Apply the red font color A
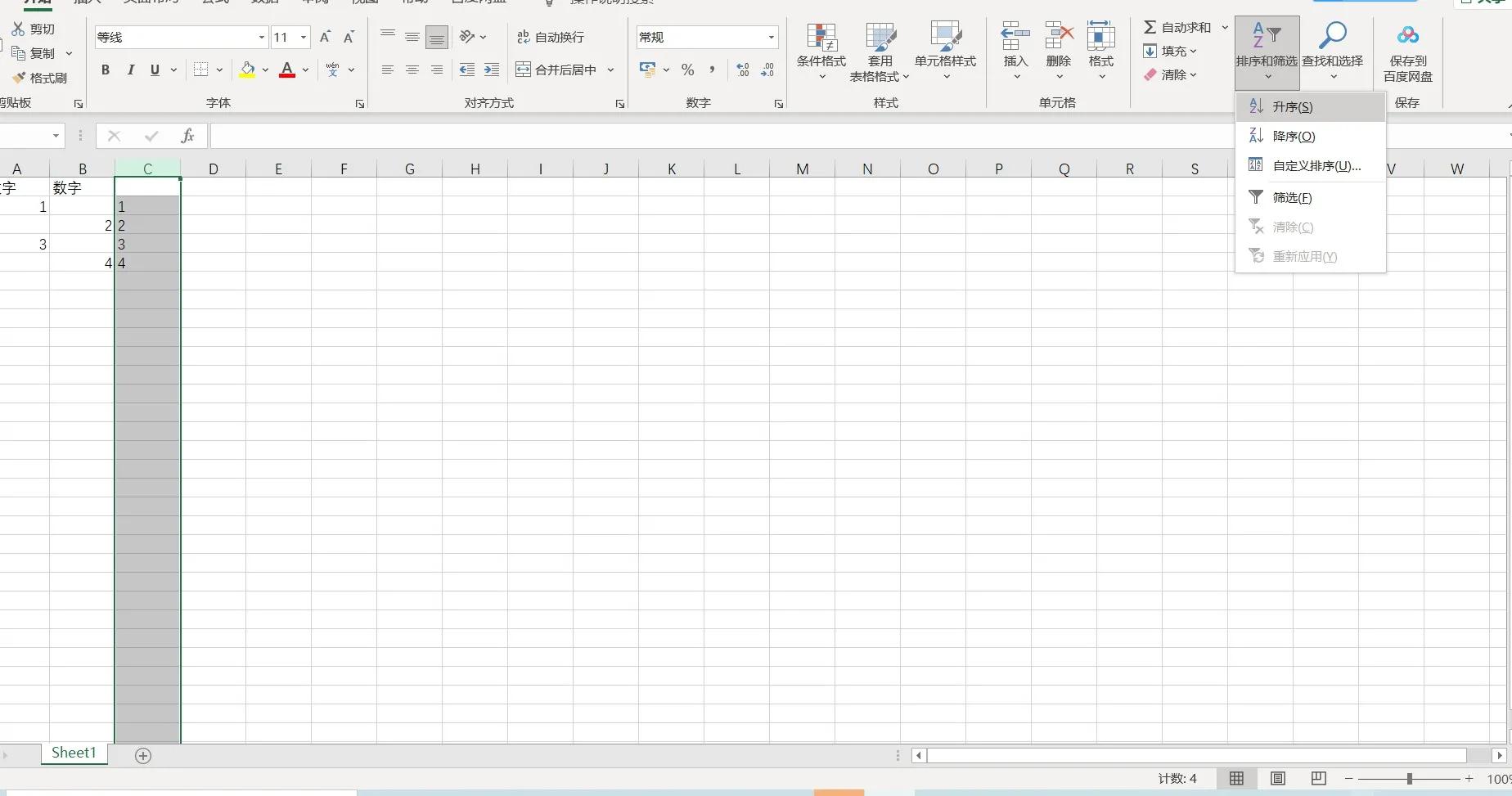The image size is (1512, 796). coord(287,70)
